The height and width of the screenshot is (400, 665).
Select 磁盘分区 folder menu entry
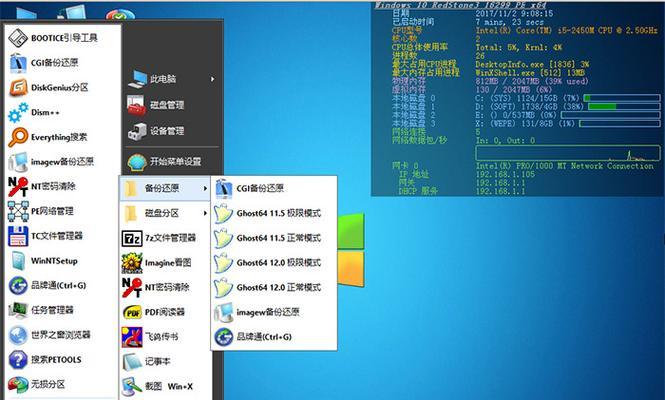coord(165,213)
